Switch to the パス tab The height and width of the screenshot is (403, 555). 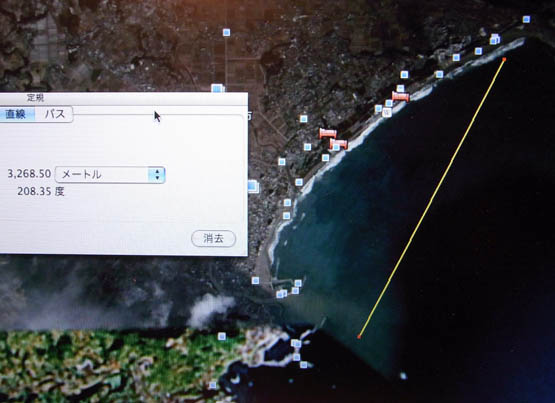click(55, 114)
